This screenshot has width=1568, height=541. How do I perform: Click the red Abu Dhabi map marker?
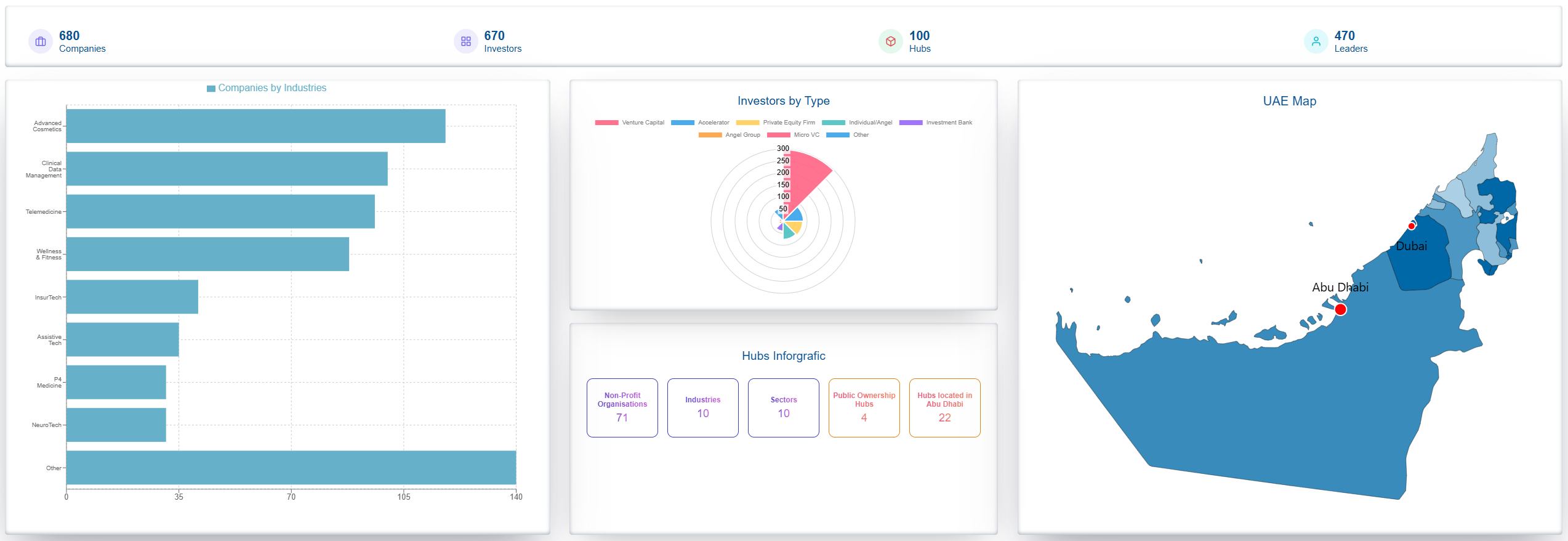click(x=1340, y=309)
